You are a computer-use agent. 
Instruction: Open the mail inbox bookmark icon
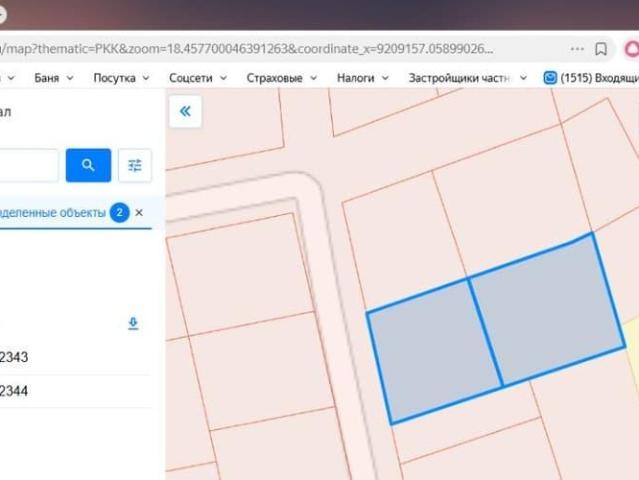coord(550,77)
